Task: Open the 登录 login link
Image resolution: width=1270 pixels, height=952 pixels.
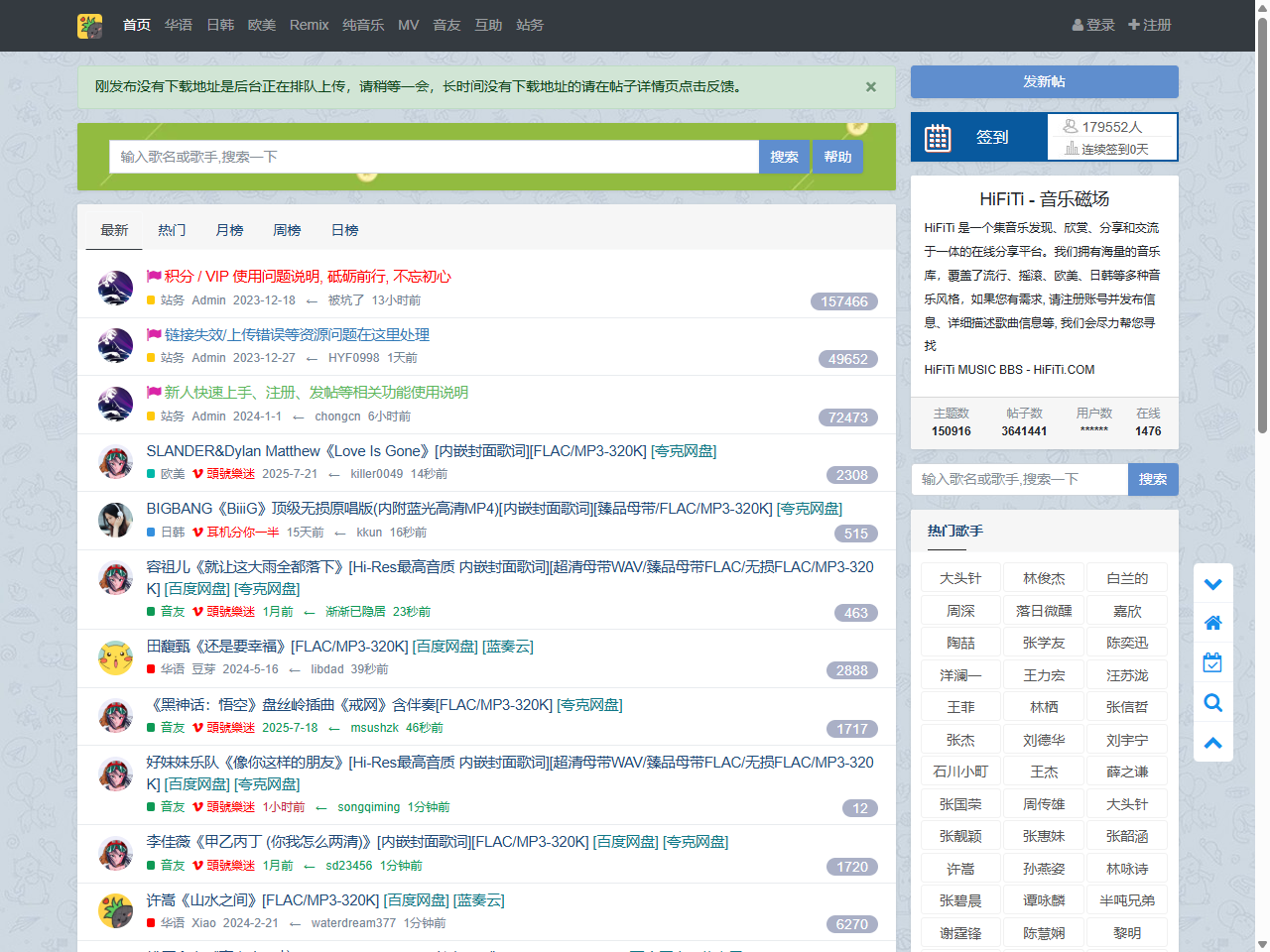Action: pyautogui.click(x=1093, y=25)
